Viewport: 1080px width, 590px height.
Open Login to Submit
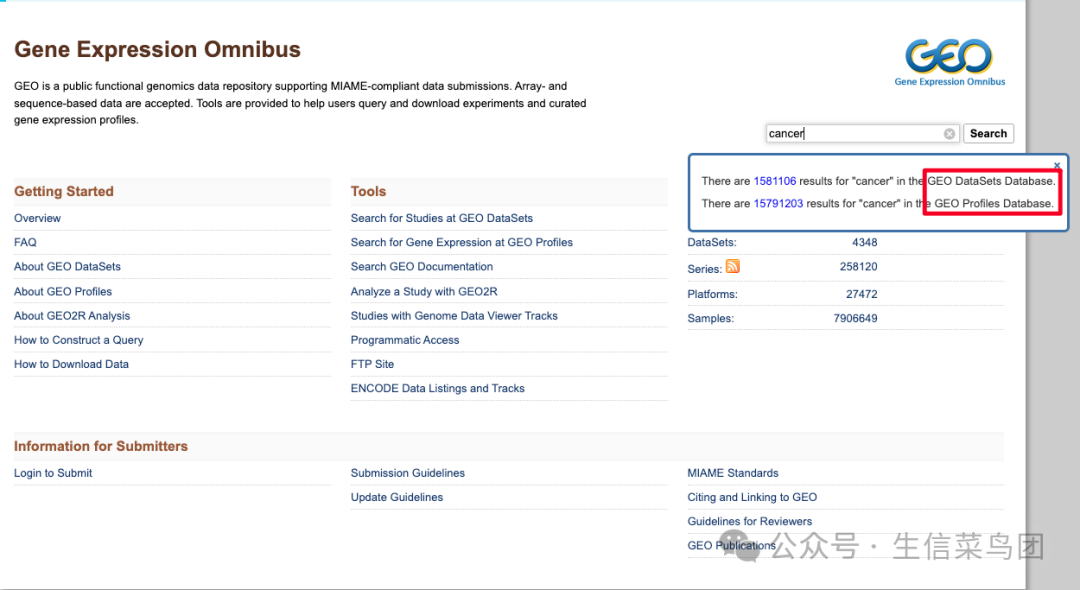(52, 473)
